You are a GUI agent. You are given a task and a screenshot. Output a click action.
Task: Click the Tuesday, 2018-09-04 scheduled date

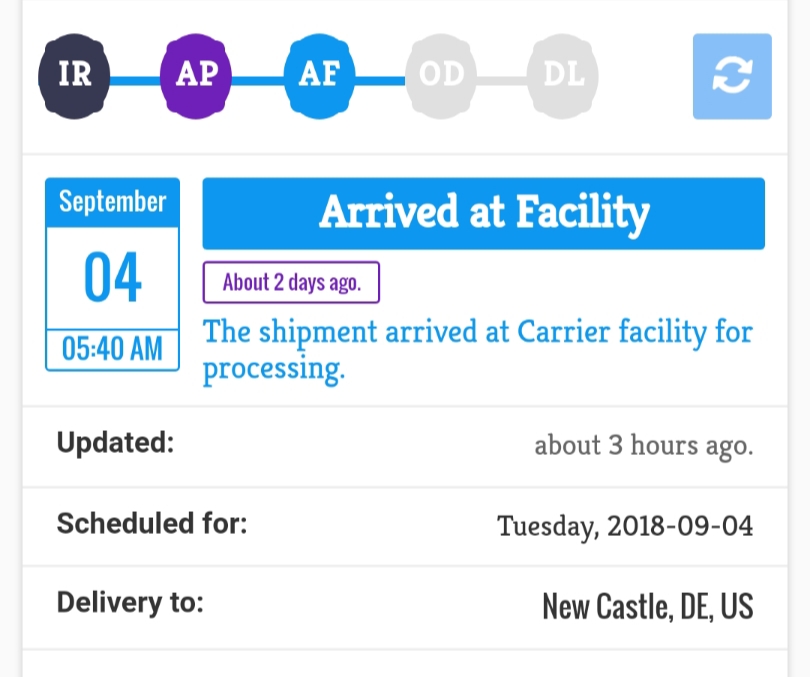(625, 526)
